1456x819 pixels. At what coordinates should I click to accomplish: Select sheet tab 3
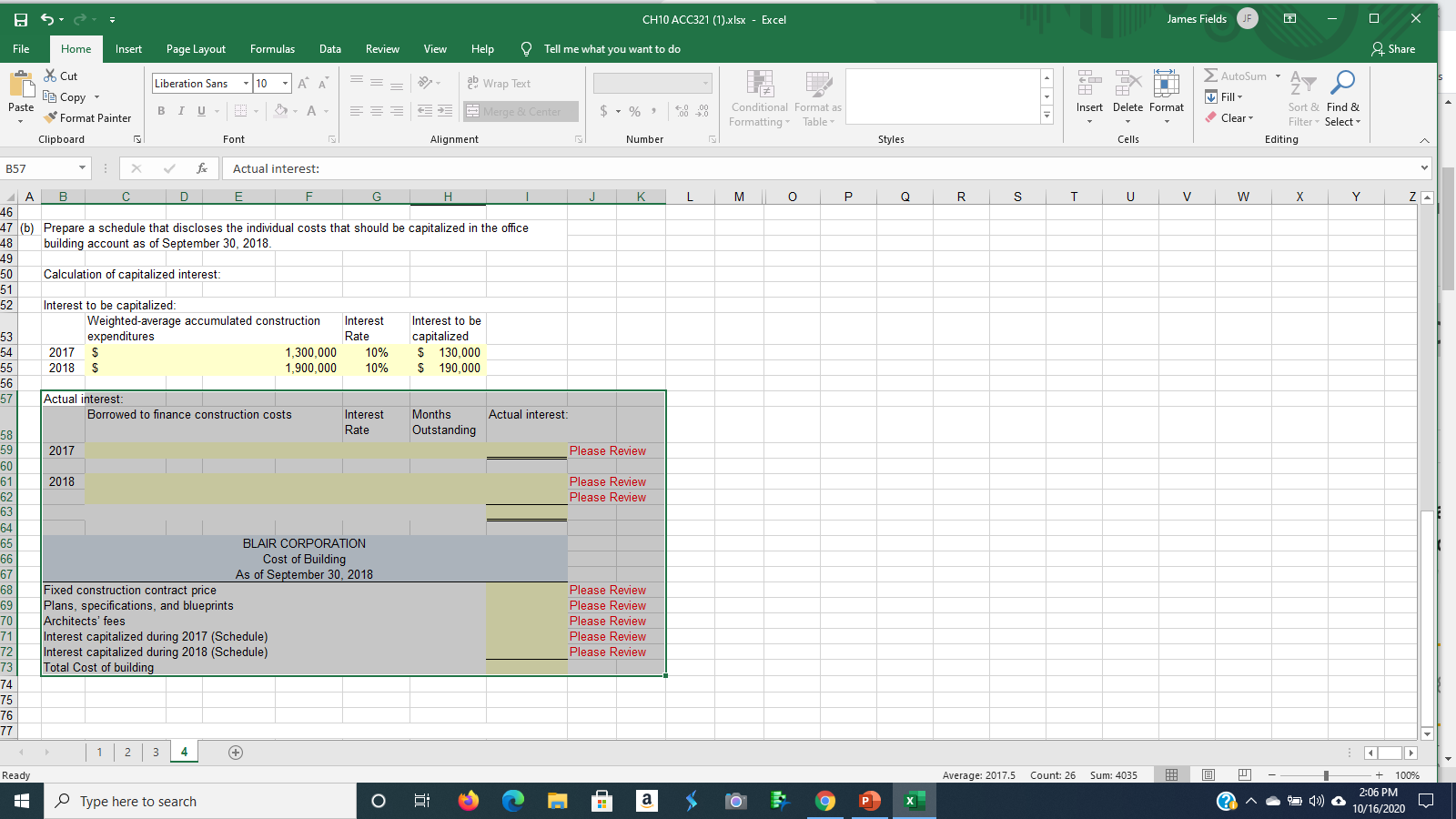(x=156, y=752)
